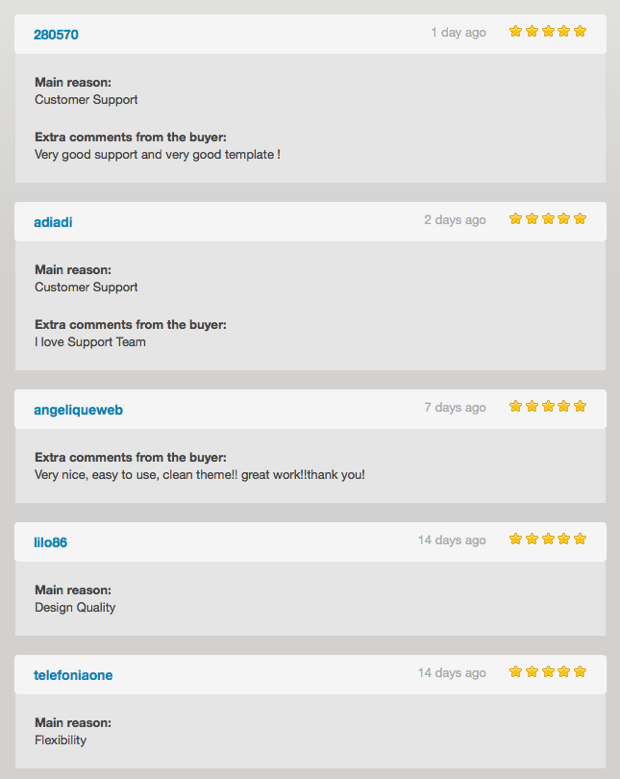Open the telefoniaone profile link
The width and height of the screenshot is (620, 779).
click(x=73, y=675)
